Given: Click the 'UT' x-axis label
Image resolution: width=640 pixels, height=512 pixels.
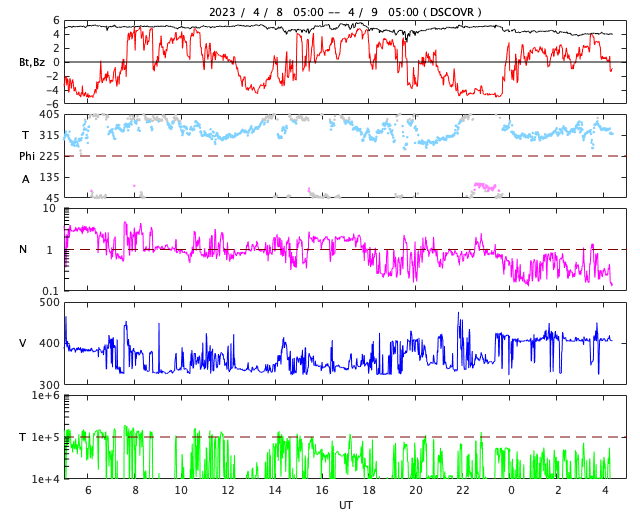Looking at the screenshot, I should point(345,505).
